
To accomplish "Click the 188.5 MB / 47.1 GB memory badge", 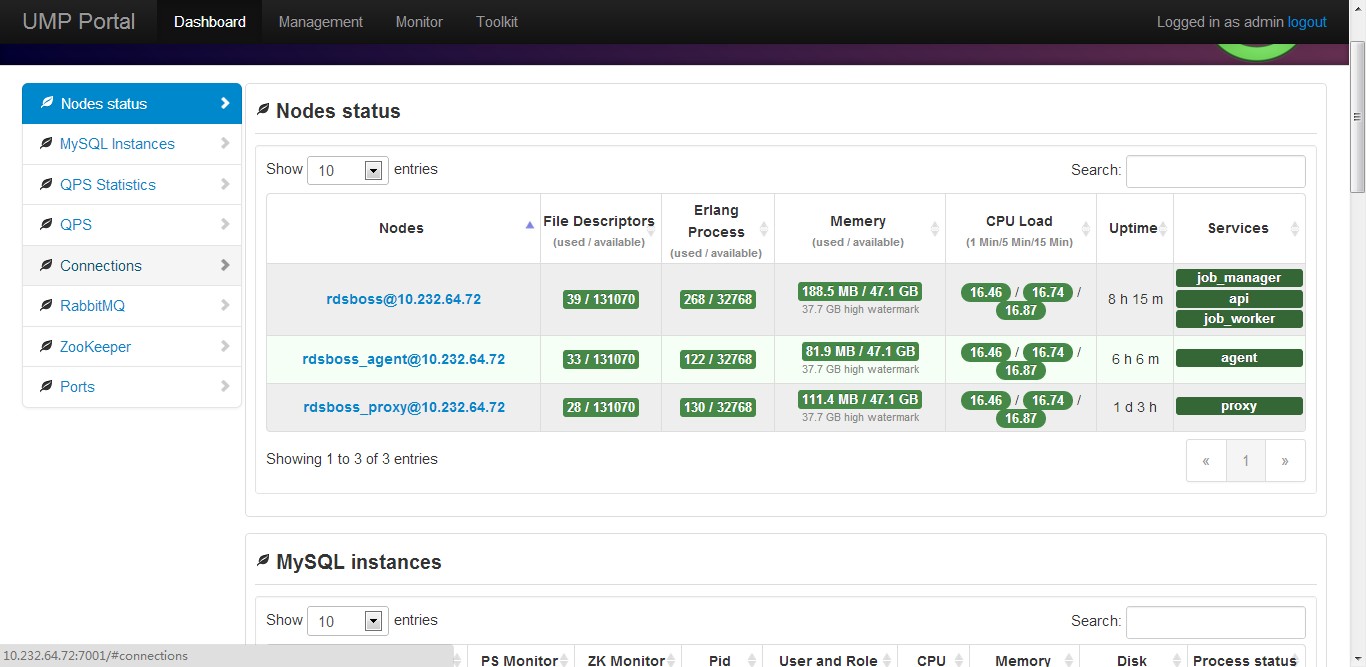I will [860, 291].
